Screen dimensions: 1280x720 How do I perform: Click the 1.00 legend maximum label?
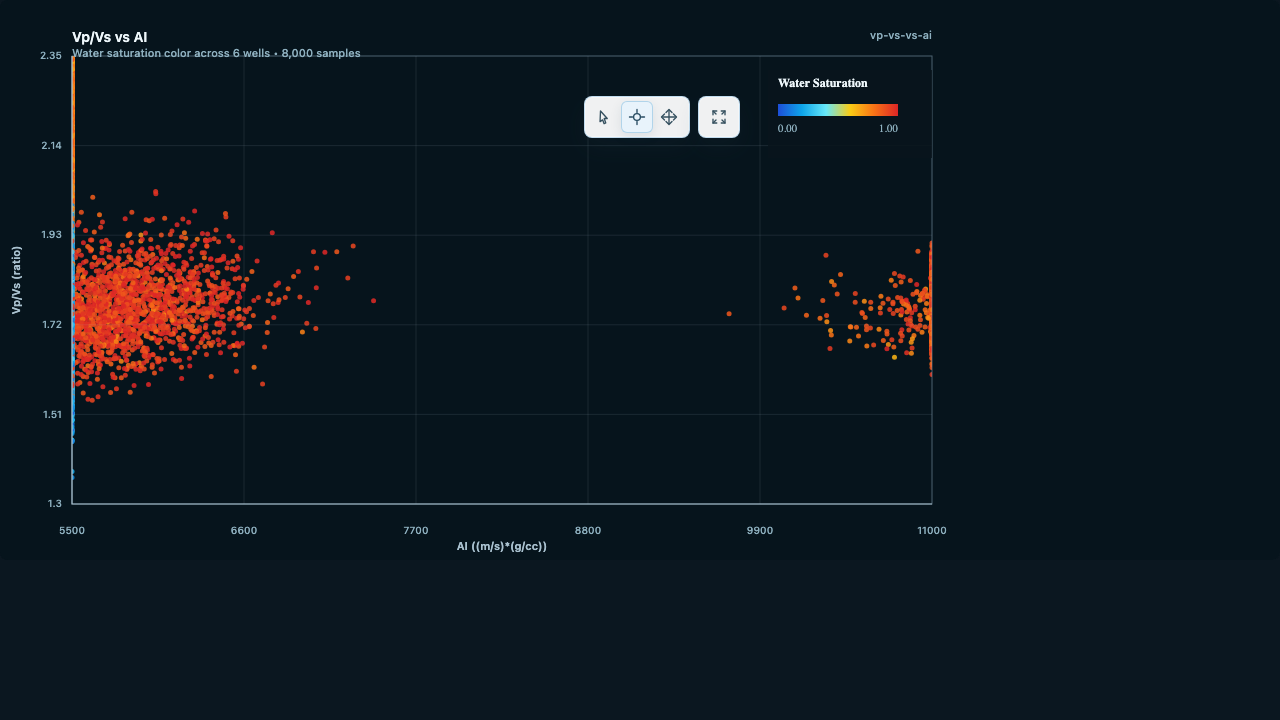[888, 128]
